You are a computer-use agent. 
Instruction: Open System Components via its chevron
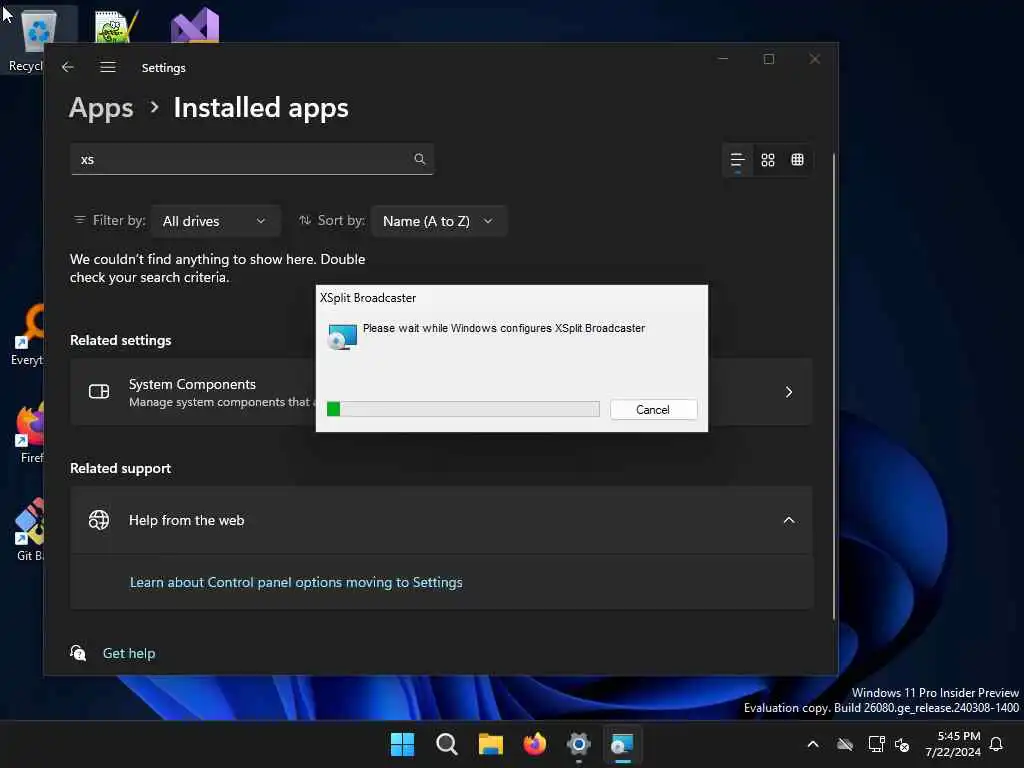tap(789, 392)
